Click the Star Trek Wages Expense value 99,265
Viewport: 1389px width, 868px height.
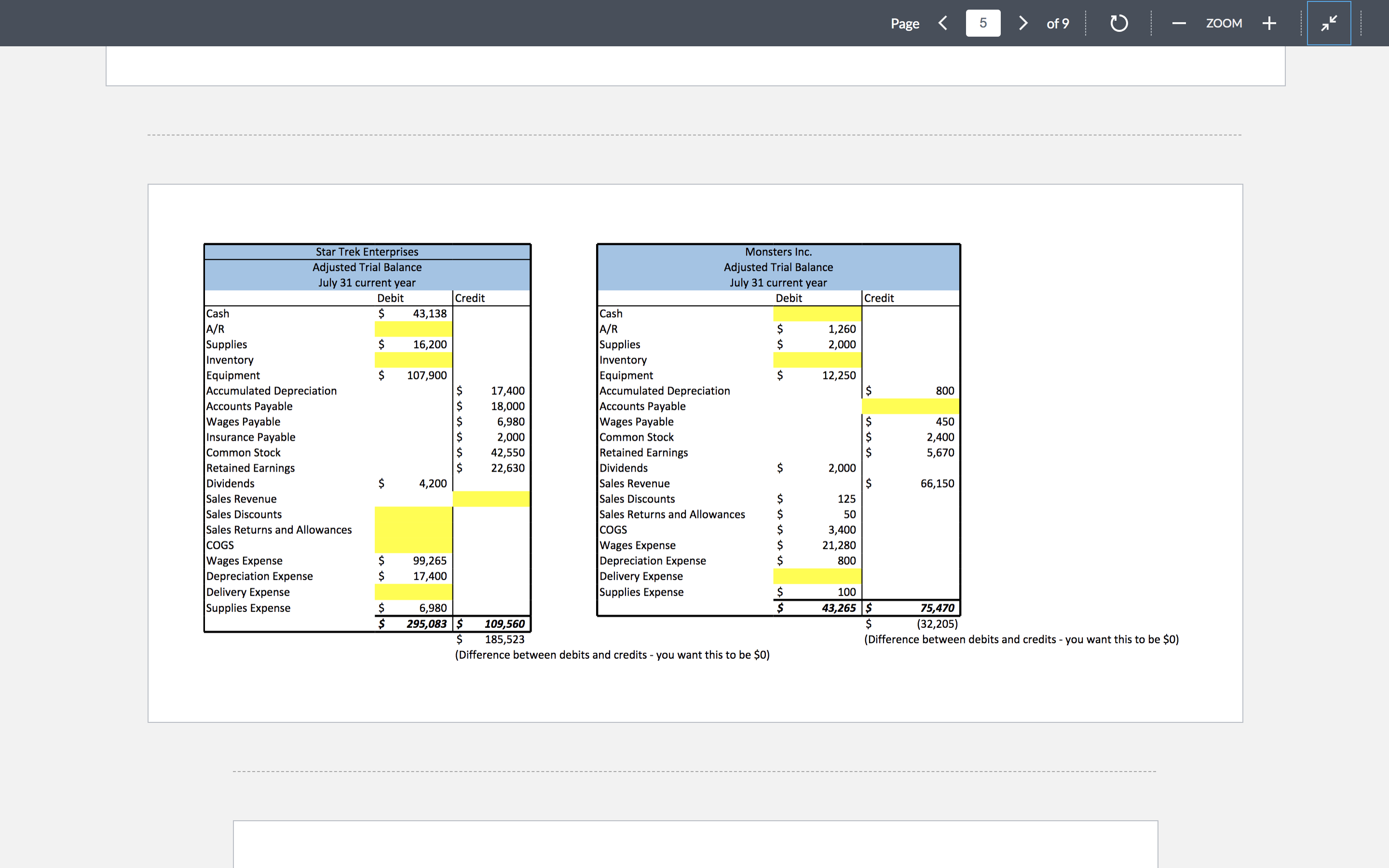[429, 561]
